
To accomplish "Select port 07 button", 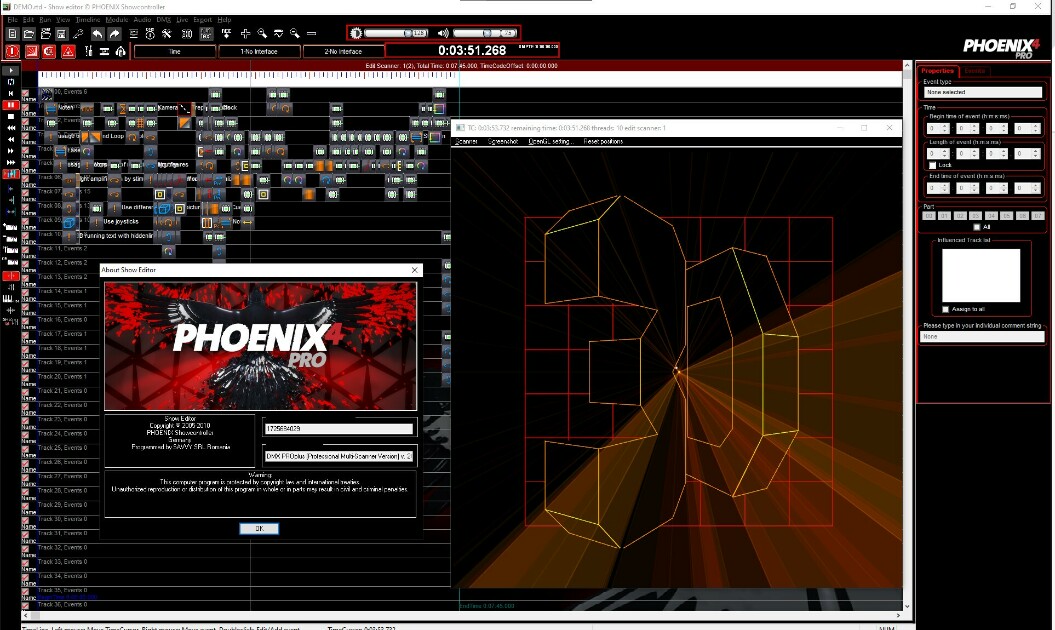I will tap(1038, 216).
